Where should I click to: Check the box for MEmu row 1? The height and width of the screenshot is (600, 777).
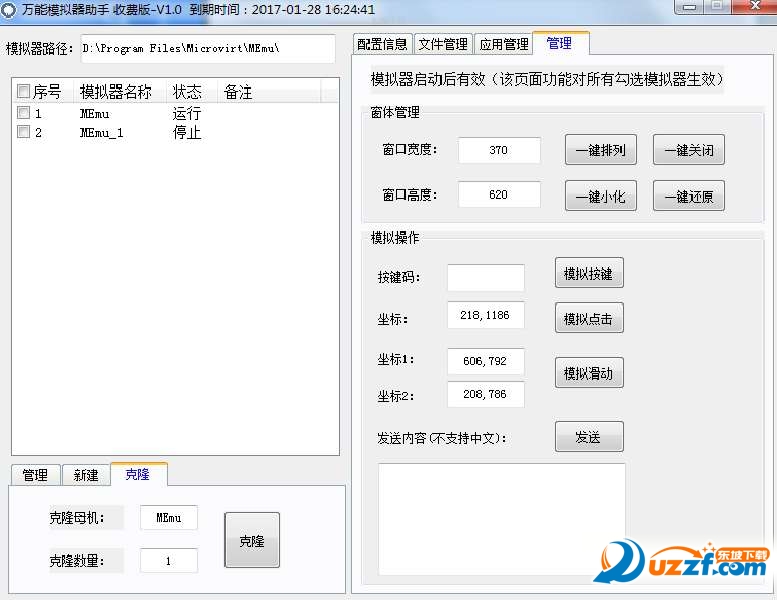23,114
